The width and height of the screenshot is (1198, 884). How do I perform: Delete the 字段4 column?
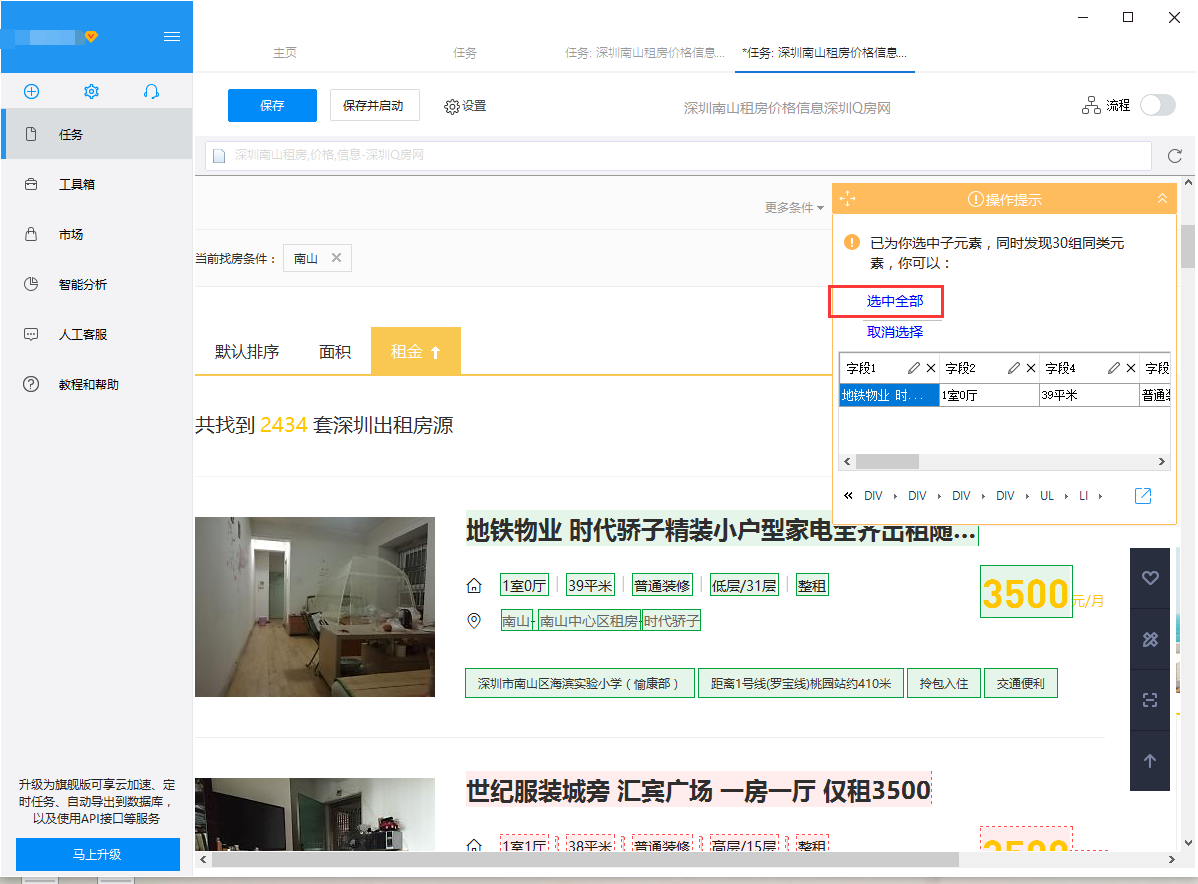click(1131, 368)
